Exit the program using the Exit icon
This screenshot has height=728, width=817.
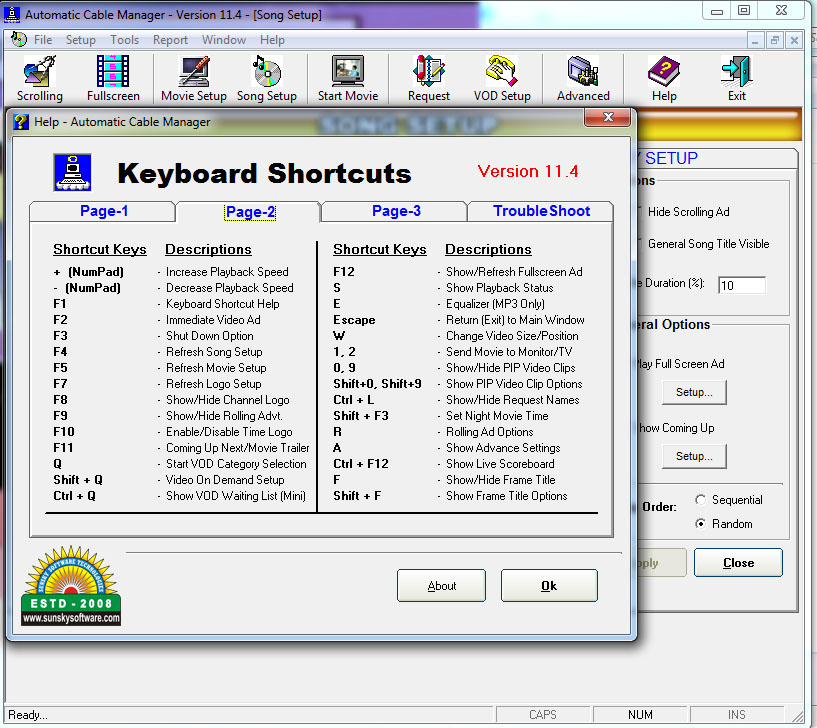tap(735, 78)
